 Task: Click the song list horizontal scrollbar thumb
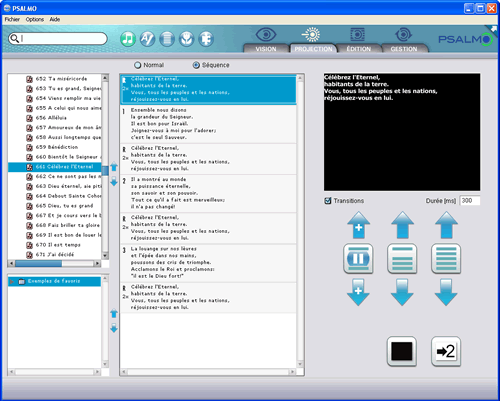(38, 264)
